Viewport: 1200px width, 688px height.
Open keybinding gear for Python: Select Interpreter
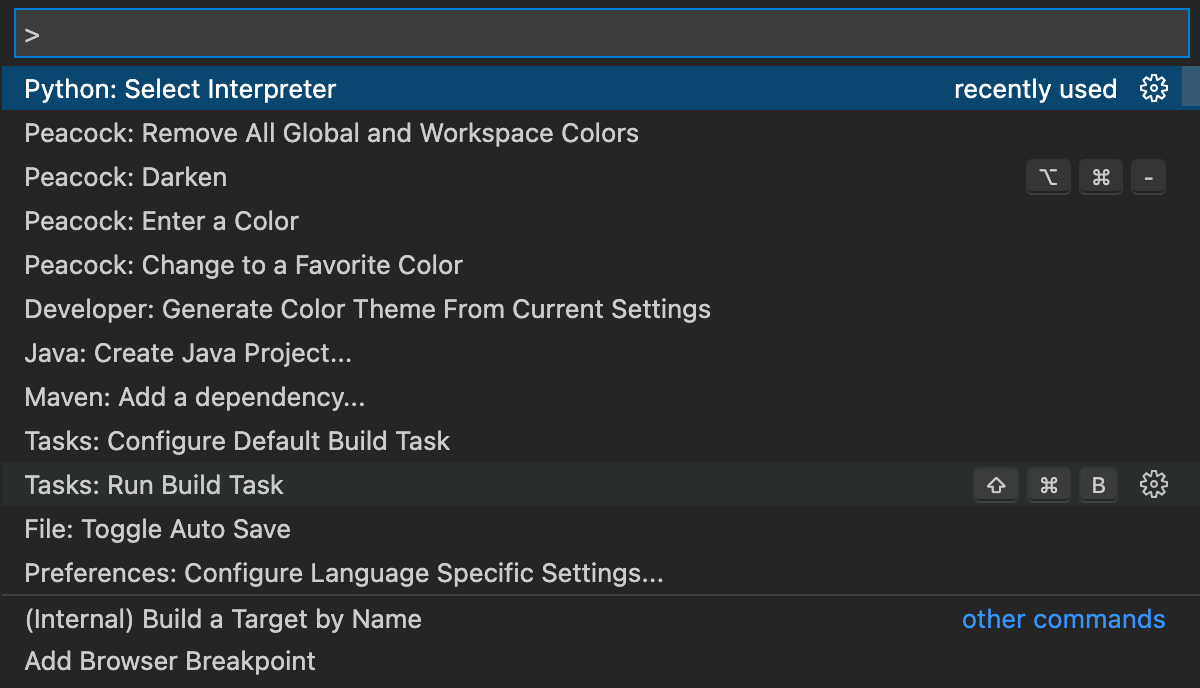tap(1154, 89)
